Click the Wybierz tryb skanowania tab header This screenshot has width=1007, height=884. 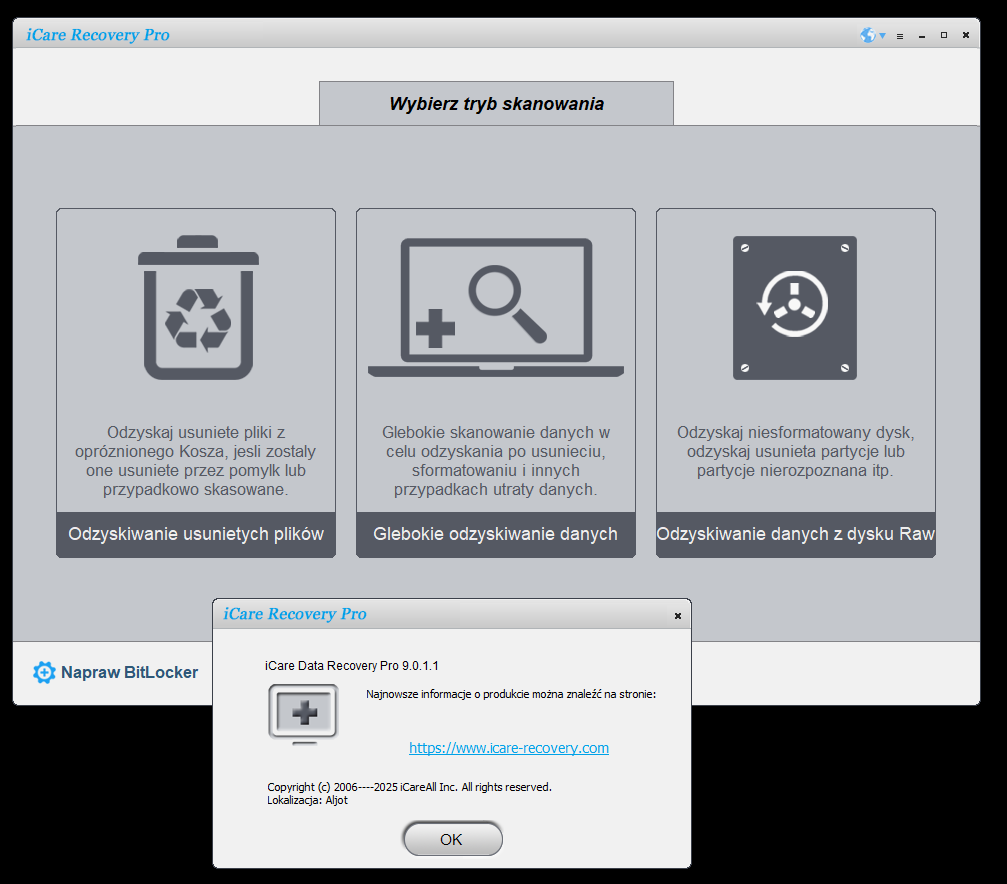(496, 103)
